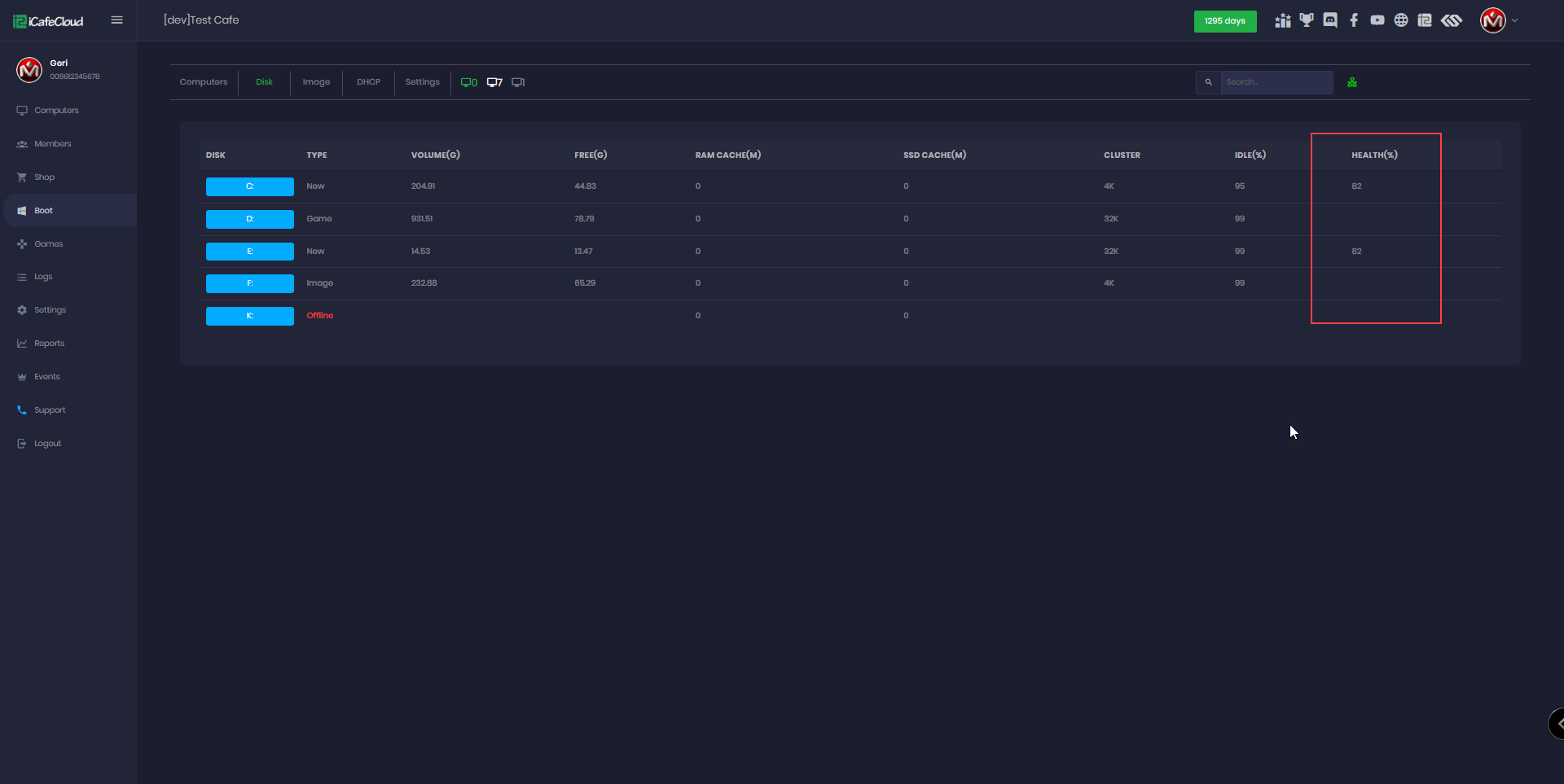Click the trophy rankings icon
The width and height of the screenshot is (1564, 784).
tap(1307, 20)
